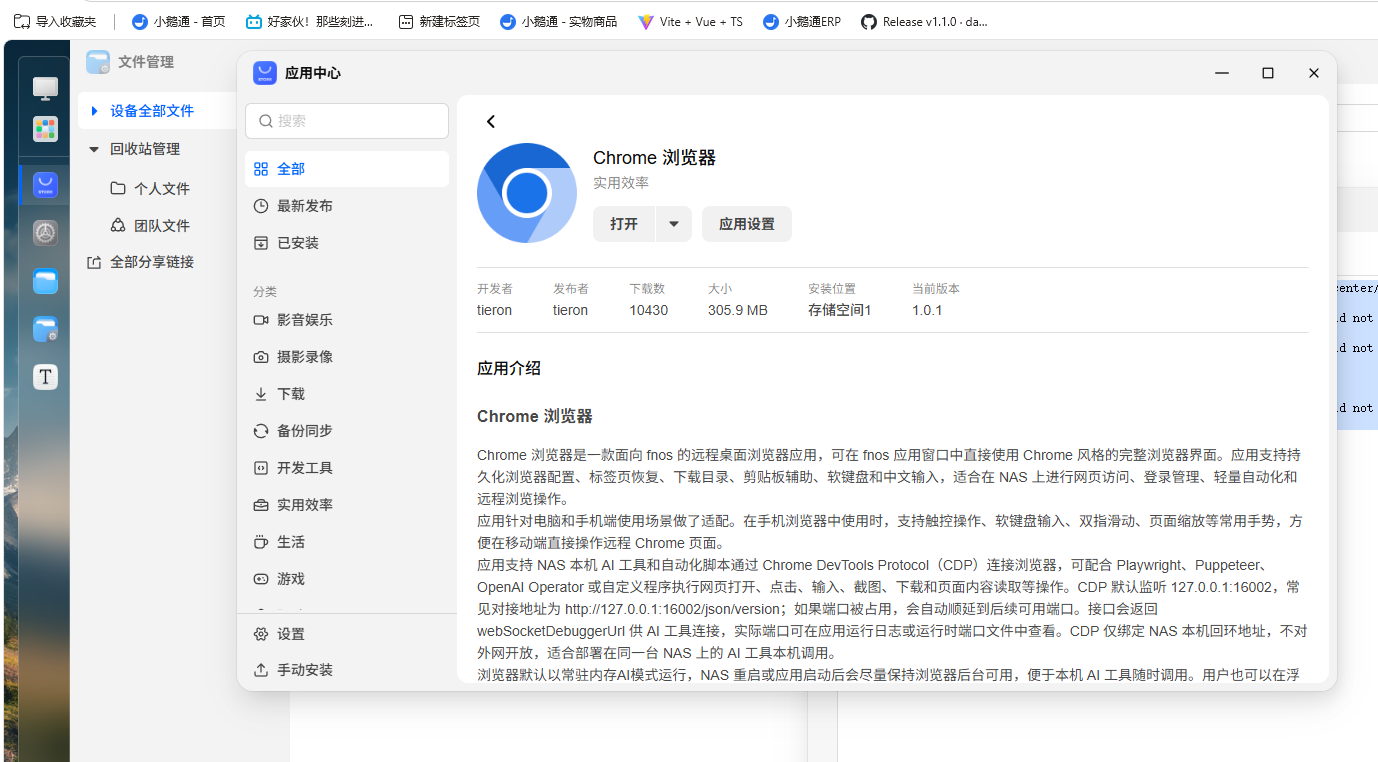Open the GitHub Release v1.1.0 bookmark
The image size is (1378, 762).
(x=925, y=21)
